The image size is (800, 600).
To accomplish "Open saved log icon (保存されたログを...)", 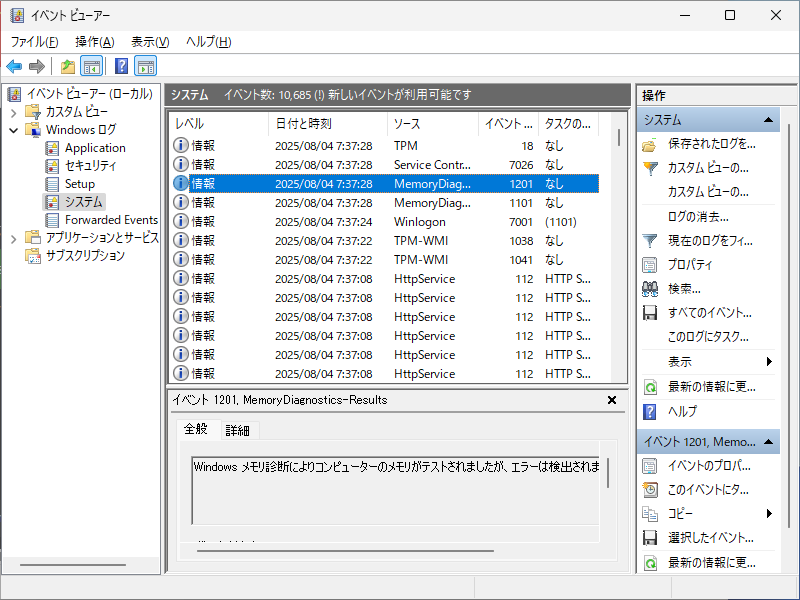I will point(649,145).
